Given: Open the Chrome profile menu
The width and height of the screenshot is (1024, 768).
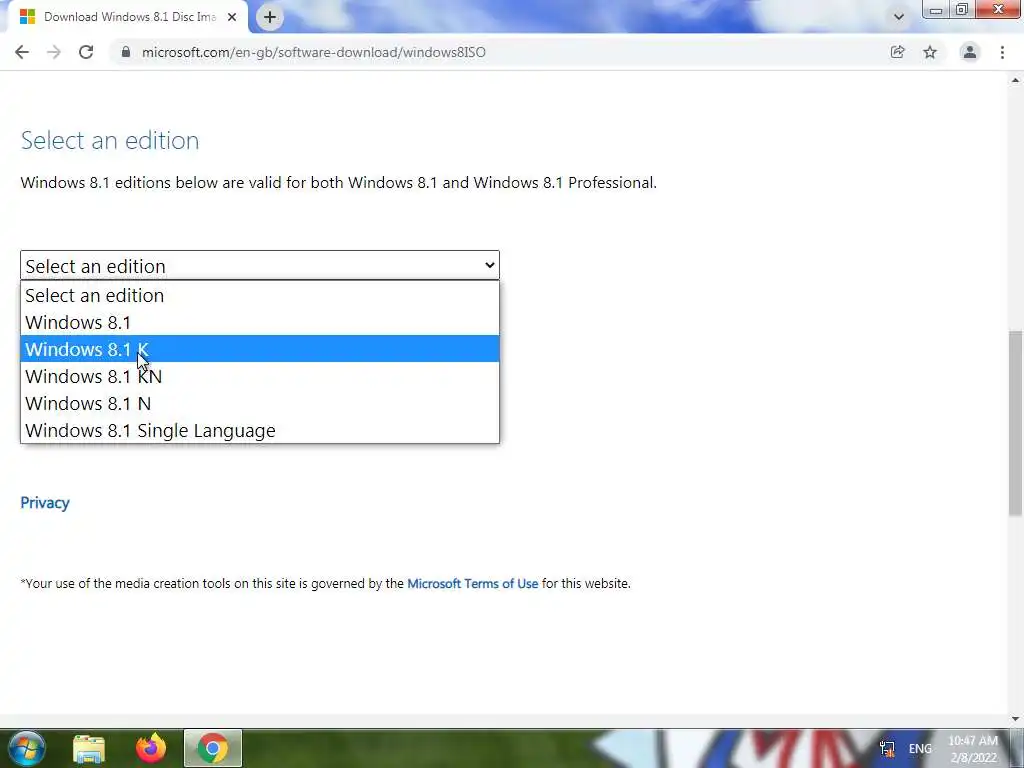Looking at the screenshot, I should point(970,52).
